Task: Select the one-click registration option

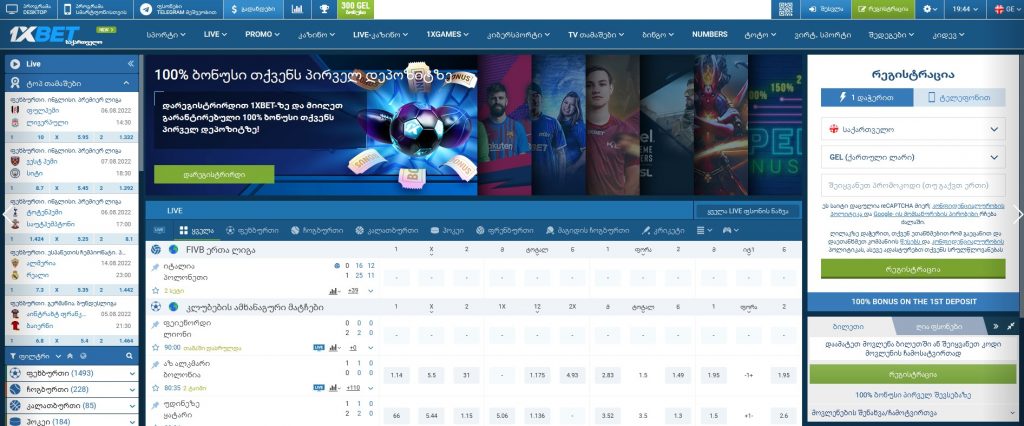Action: (864, 97)
